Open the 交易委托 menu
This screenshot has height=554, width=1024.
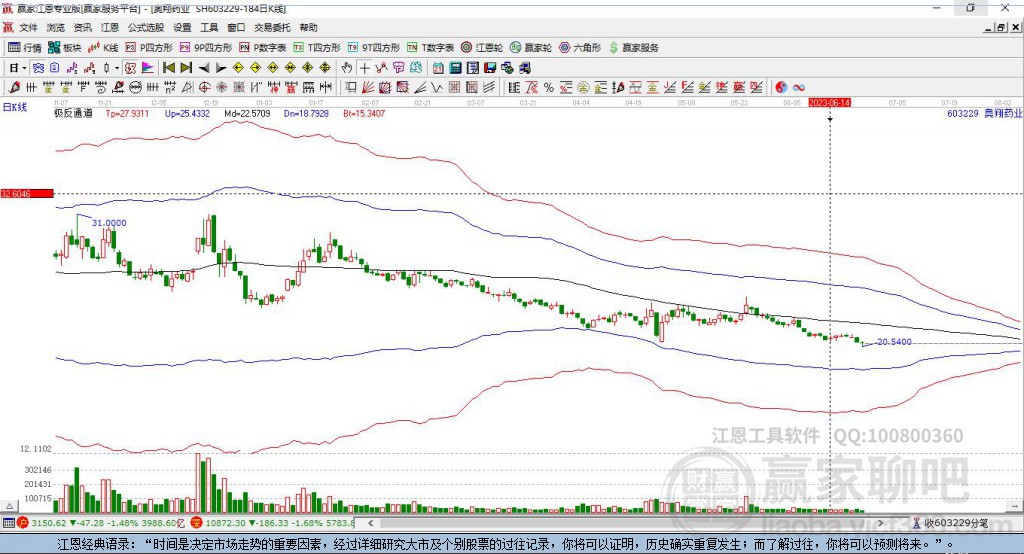pyautogui.click(x=272, y=27)
